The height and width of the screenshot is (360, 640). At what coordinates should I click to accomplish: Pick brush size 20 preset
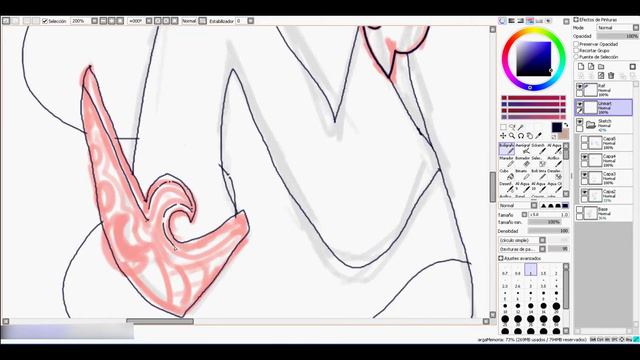point(556,309)
